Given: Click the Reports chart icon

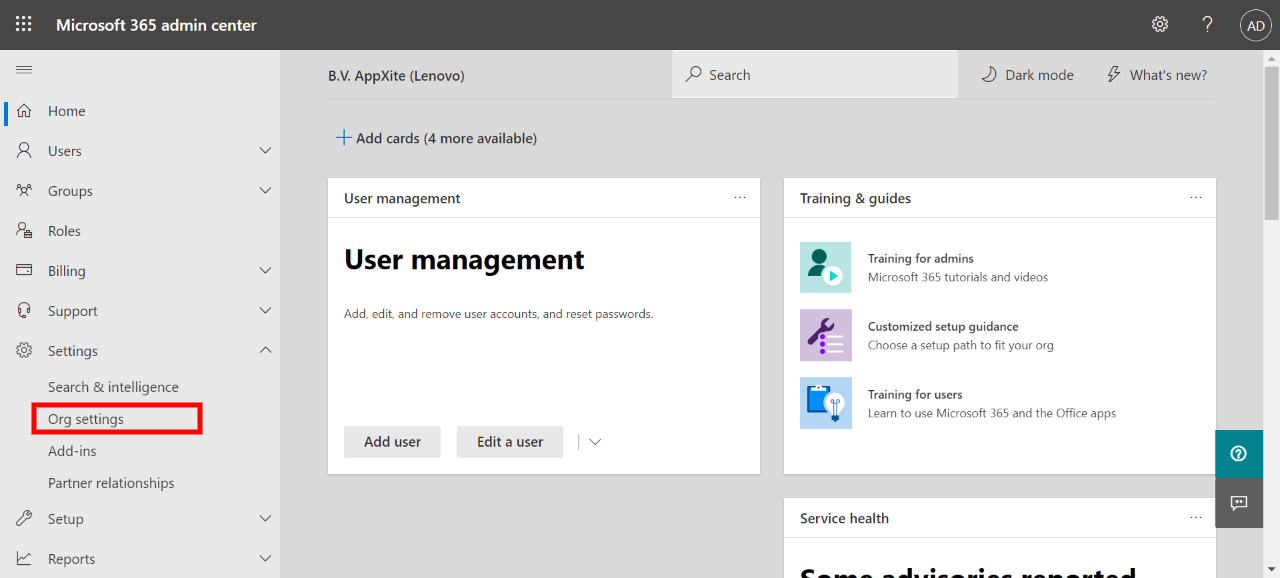Looking at the screenshot, I should click(24, 559).
